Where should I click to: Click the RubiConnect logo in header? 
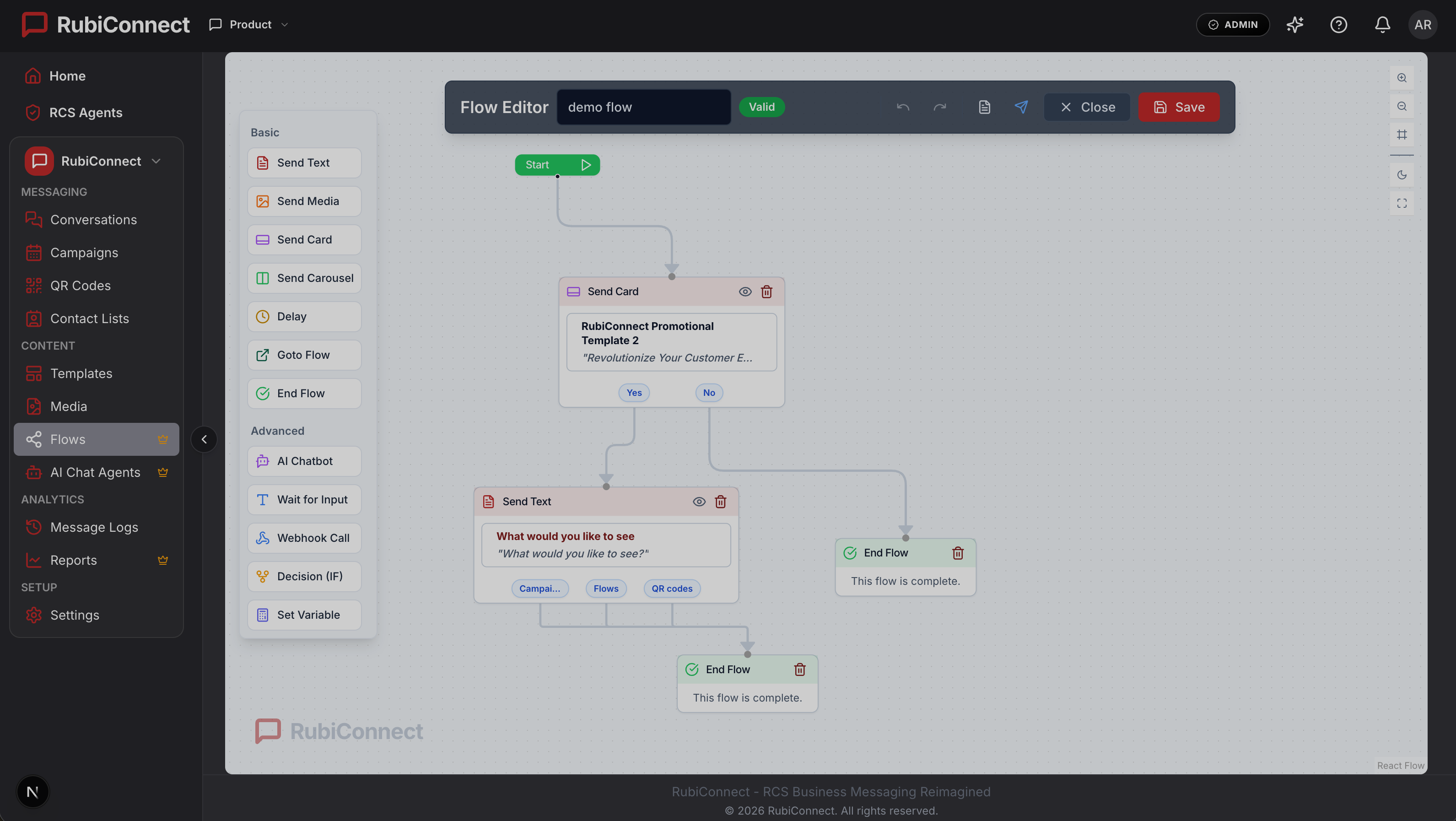105,24
